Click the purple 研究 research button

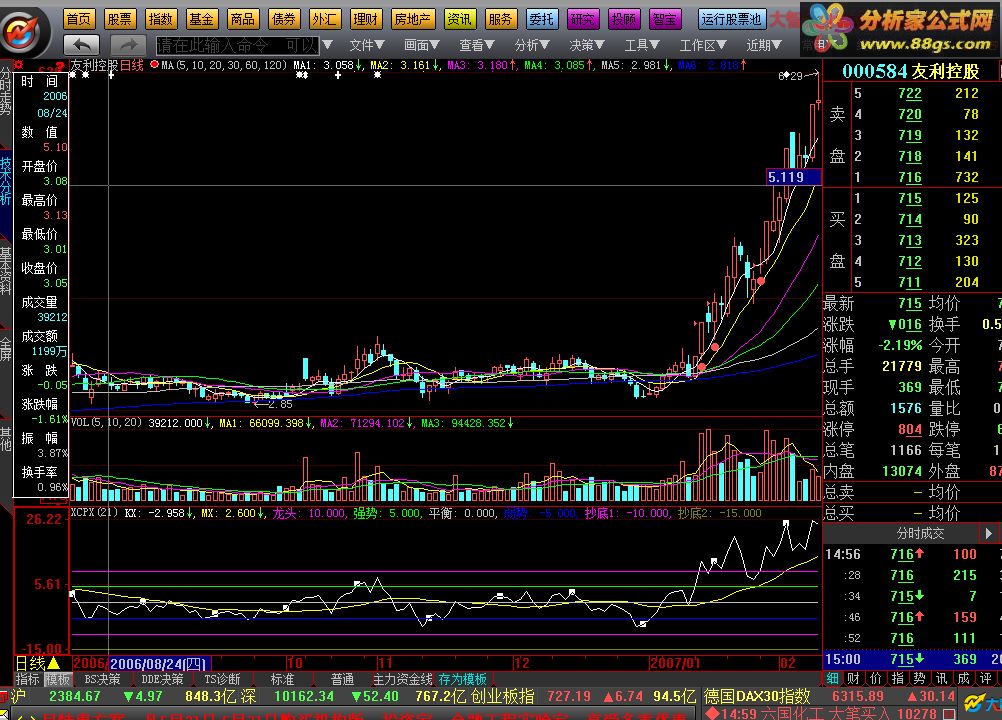click(582, 19)
